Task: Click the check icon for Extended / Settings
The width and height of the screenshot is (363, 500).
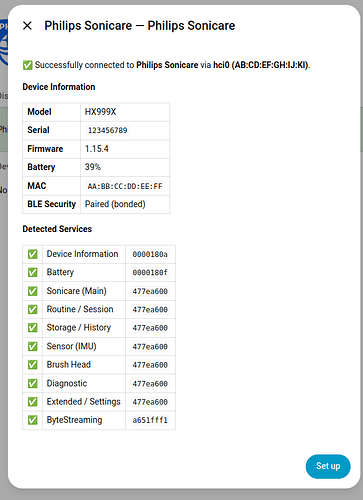Action: (x=32, y=402)
